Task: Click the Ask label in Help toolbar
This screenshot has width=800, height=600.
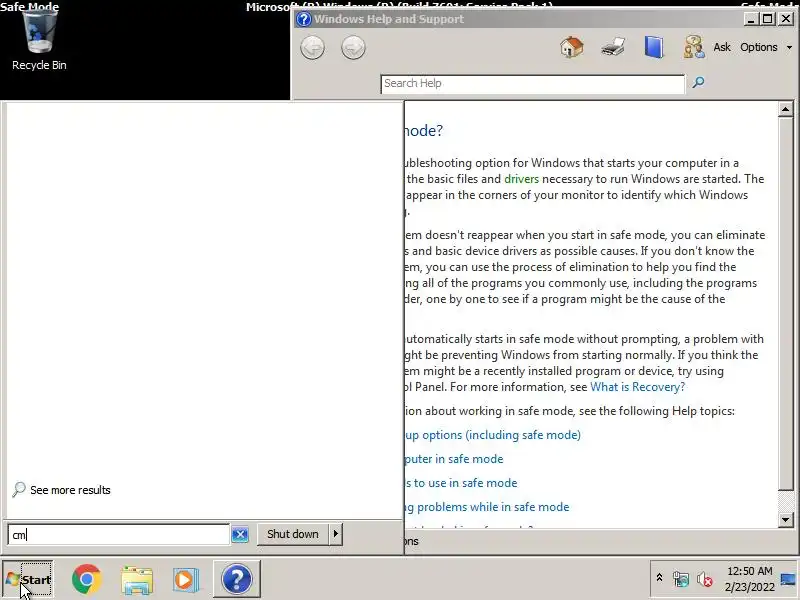Action: (x=721, y=47)
